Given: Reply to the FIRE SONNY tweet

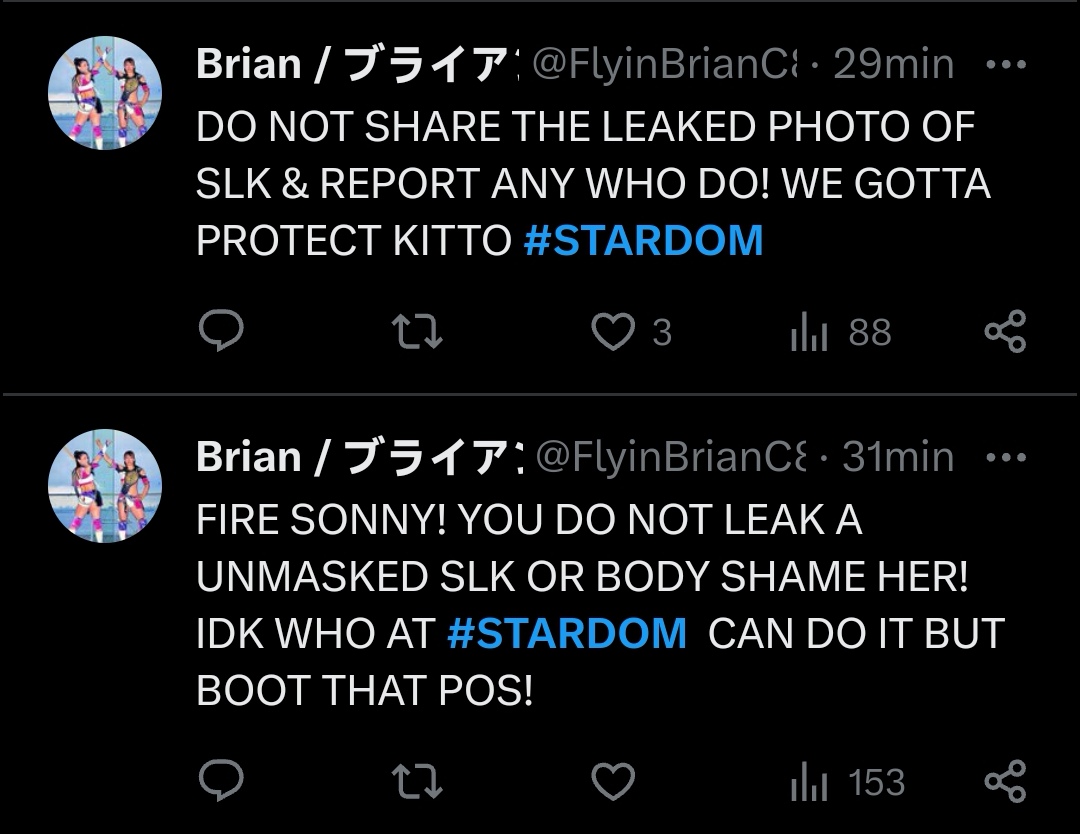Looking at the screenshot, I should click(x=221, y=781).
